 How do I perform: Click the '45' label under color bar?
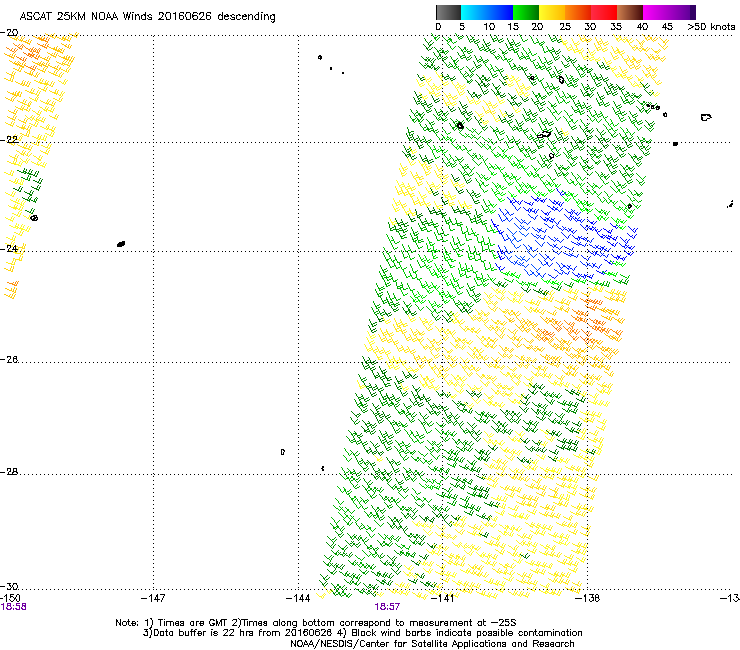667,27
